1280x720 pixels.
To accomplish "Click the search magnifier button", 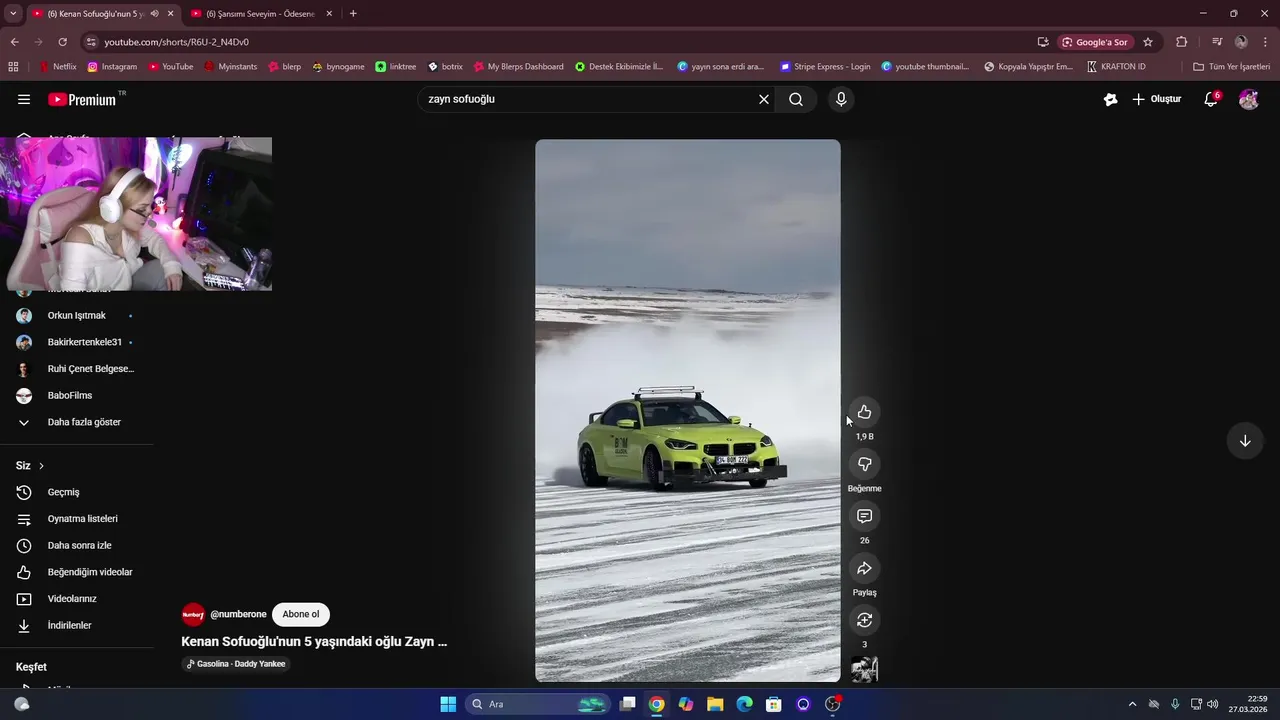I will pos(796,99).
